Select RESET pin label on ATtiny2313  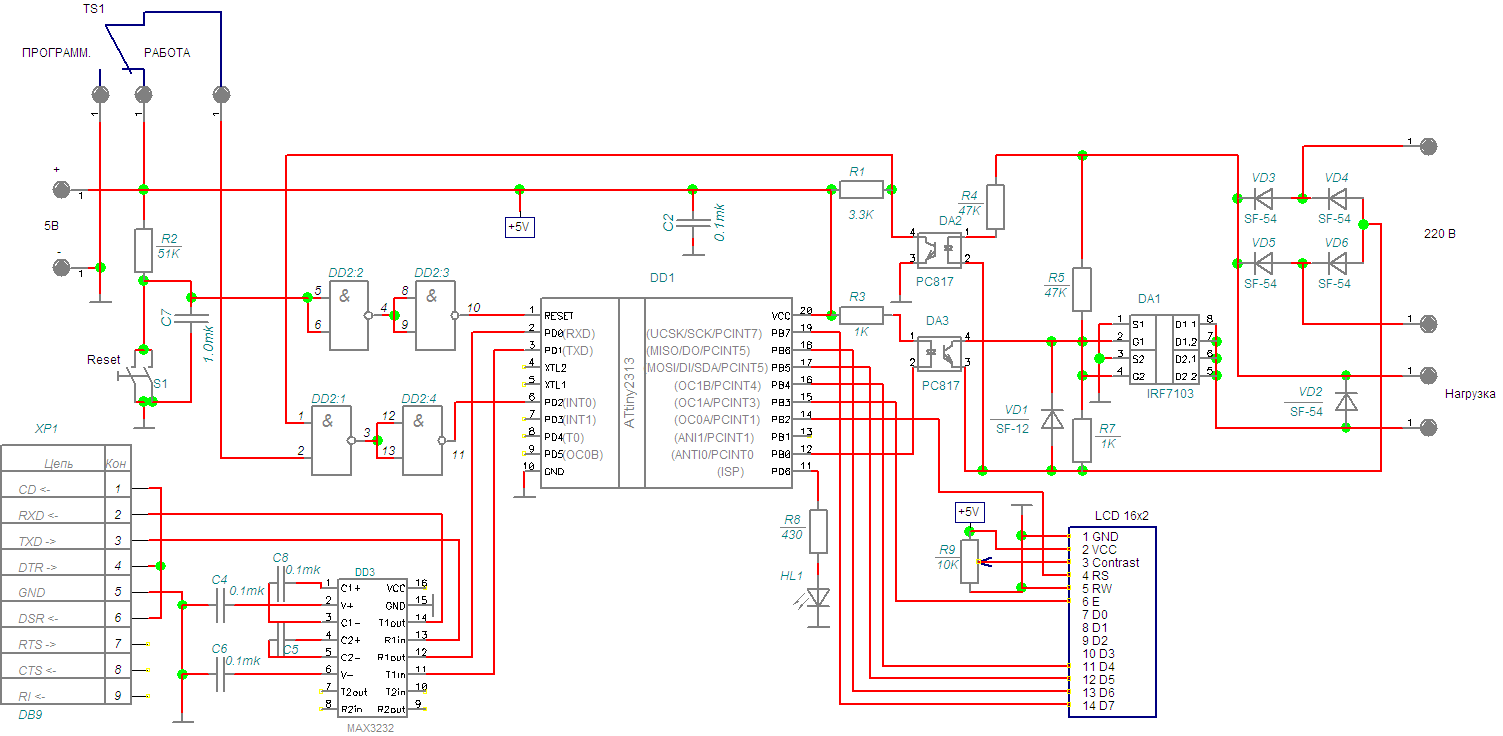[x=559, y=315]
